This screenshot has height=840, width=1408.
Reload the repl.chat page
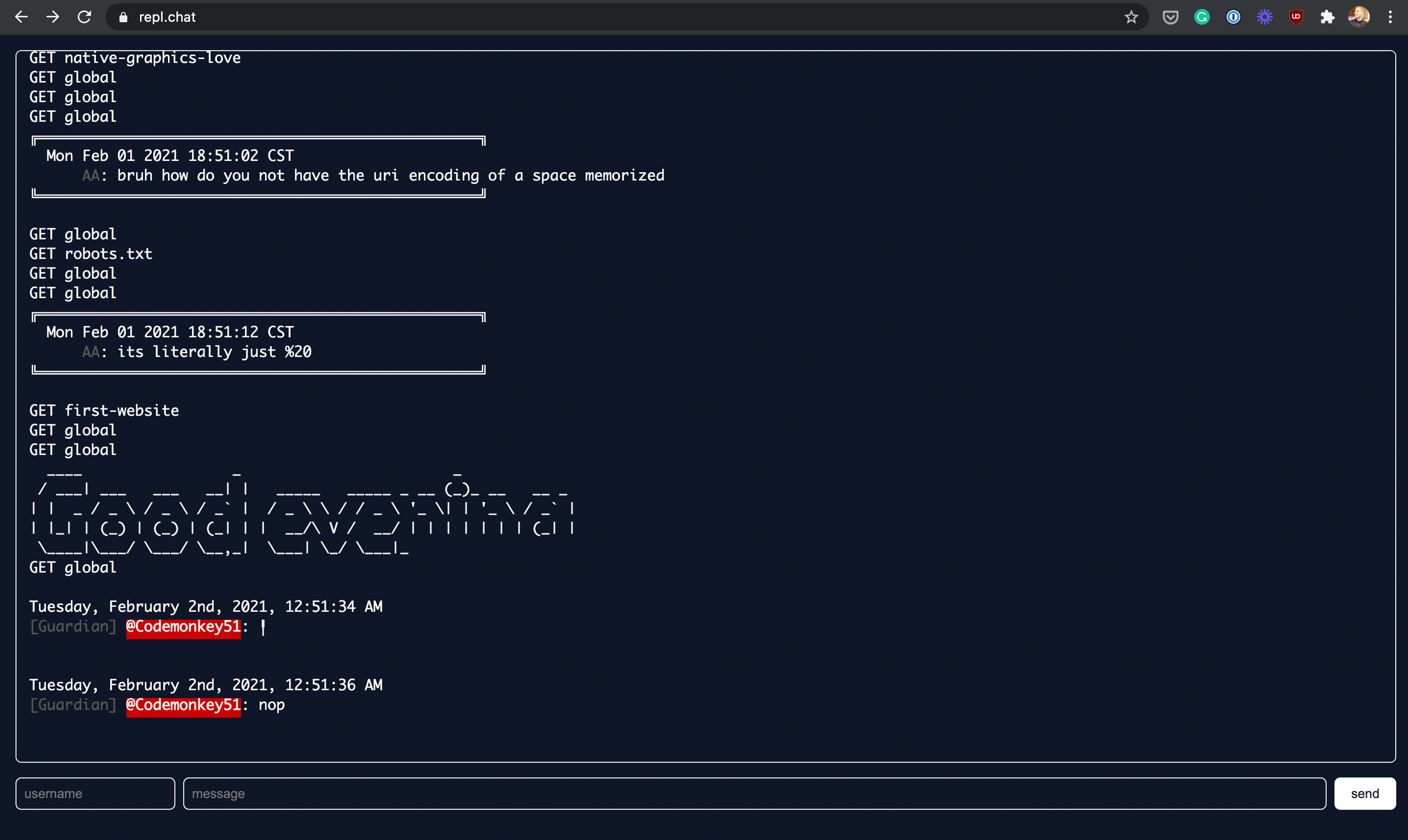tap(84, 17)
